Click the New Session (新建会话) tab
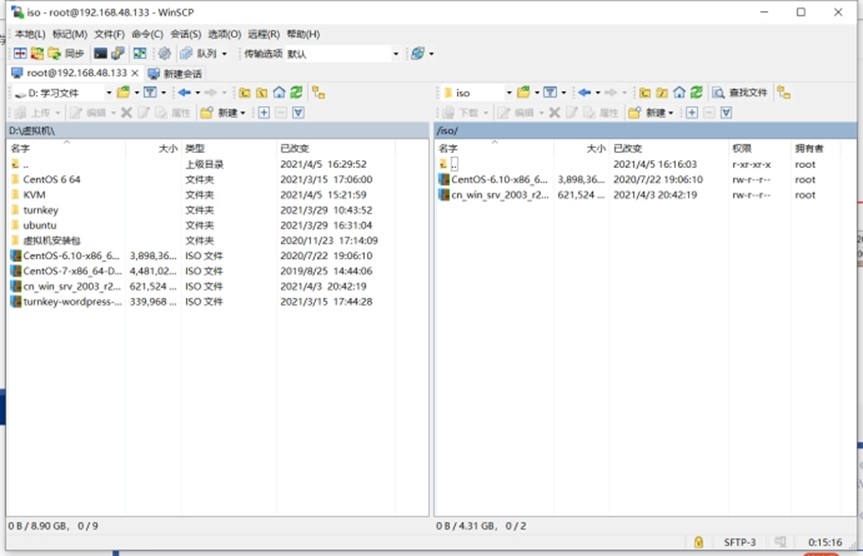Screen dimensions: 863x556 pyautogui.click(x=175, y=73)
